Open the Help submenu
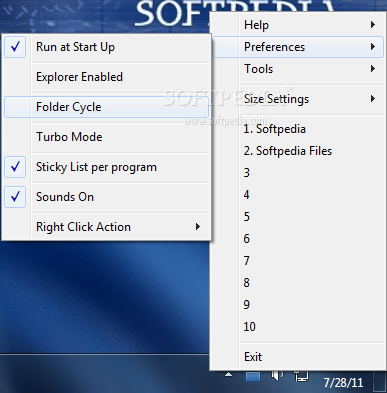Image resolution: width=387 pixels, height=393 pixels. coord(298,25)
